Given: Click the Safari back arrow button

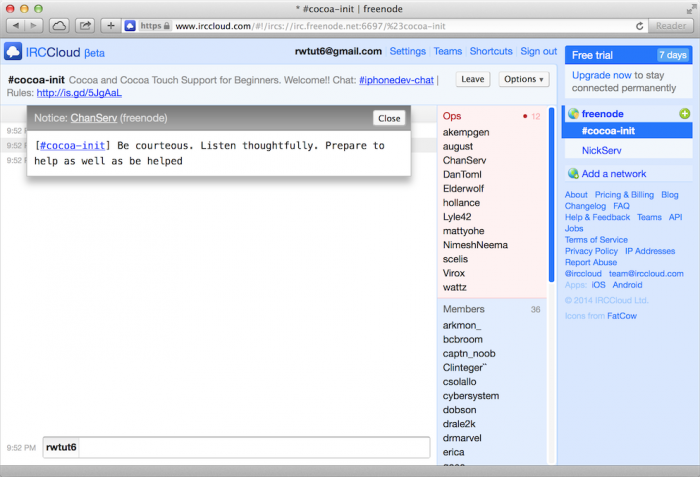Looking at the screenshot, I should (16, 26).
